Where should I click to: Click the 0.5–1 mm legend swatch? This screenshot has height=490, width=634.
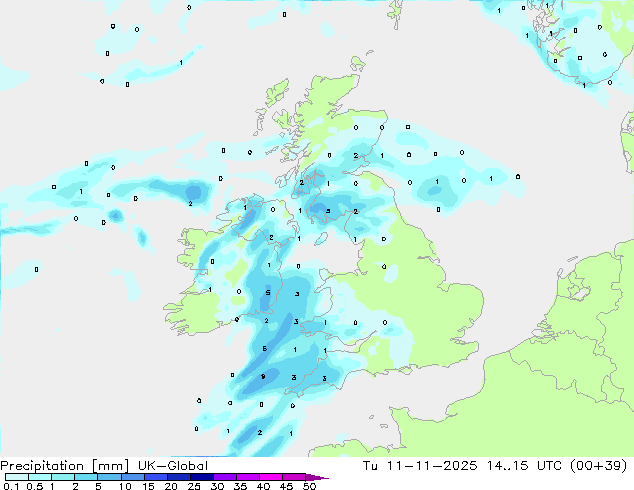(x=40, y=477)
